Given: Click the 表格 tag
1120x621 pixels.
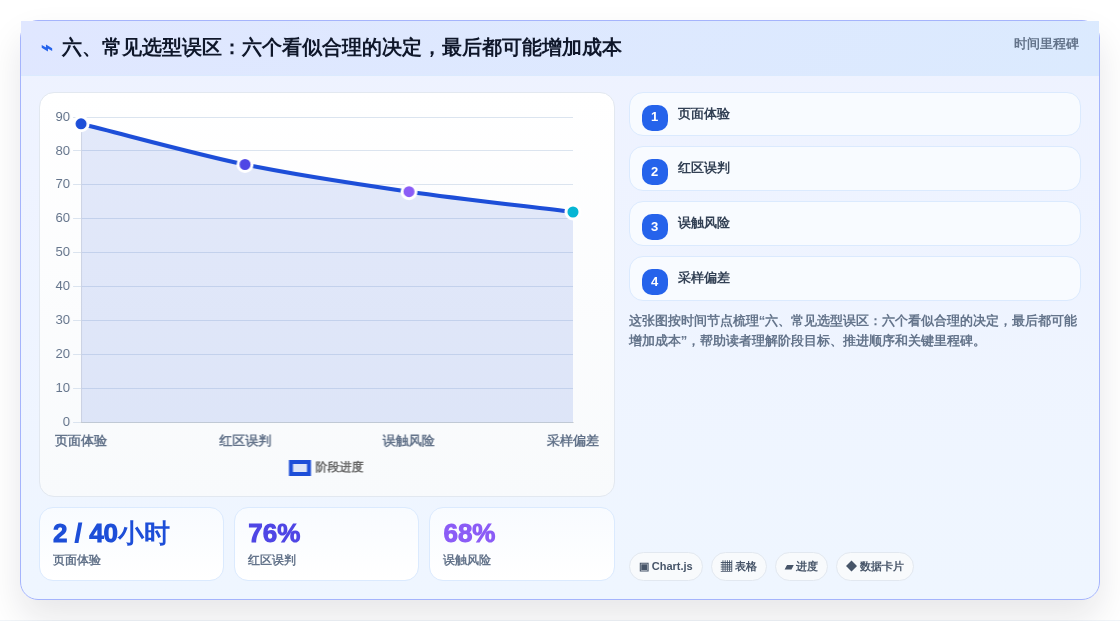Looking at the screenshot, I should pos(739,567).
